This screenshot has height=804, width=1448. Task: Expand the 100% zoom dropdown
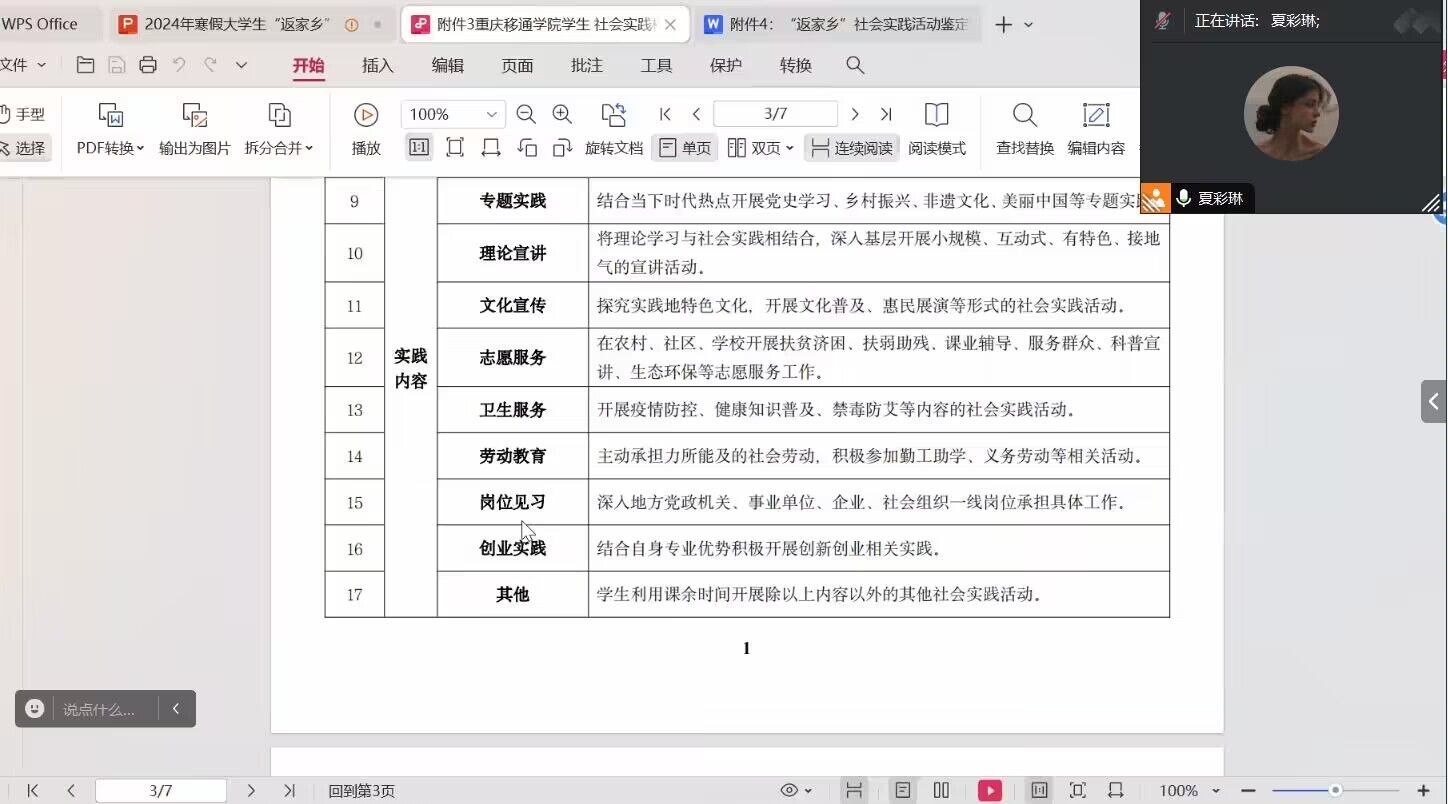[491, 115]
